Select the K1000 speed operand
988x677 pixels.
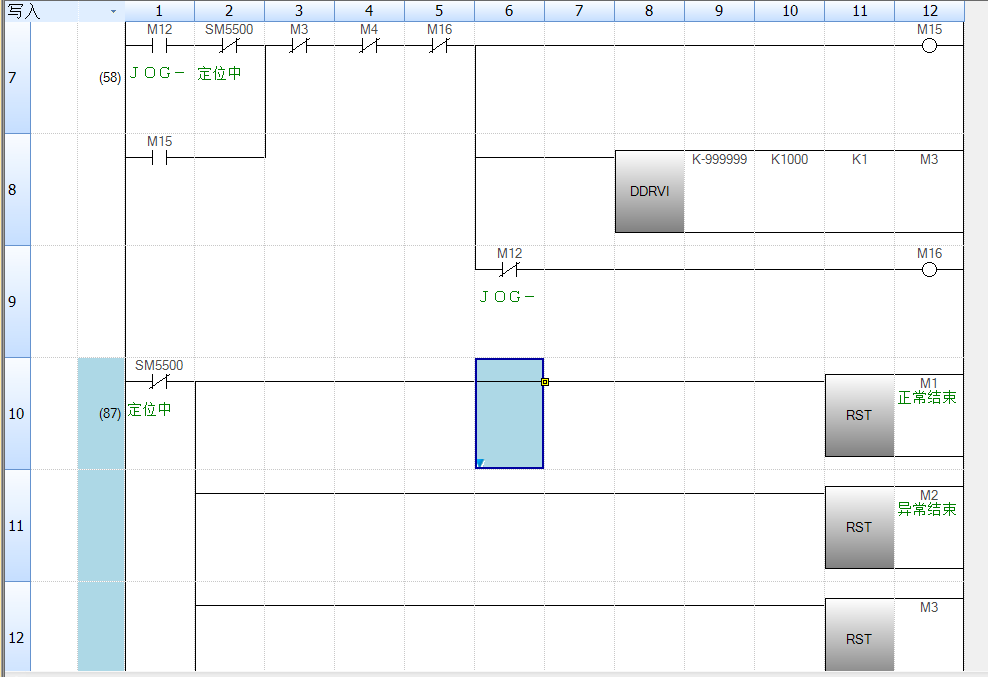coord(789,160)
